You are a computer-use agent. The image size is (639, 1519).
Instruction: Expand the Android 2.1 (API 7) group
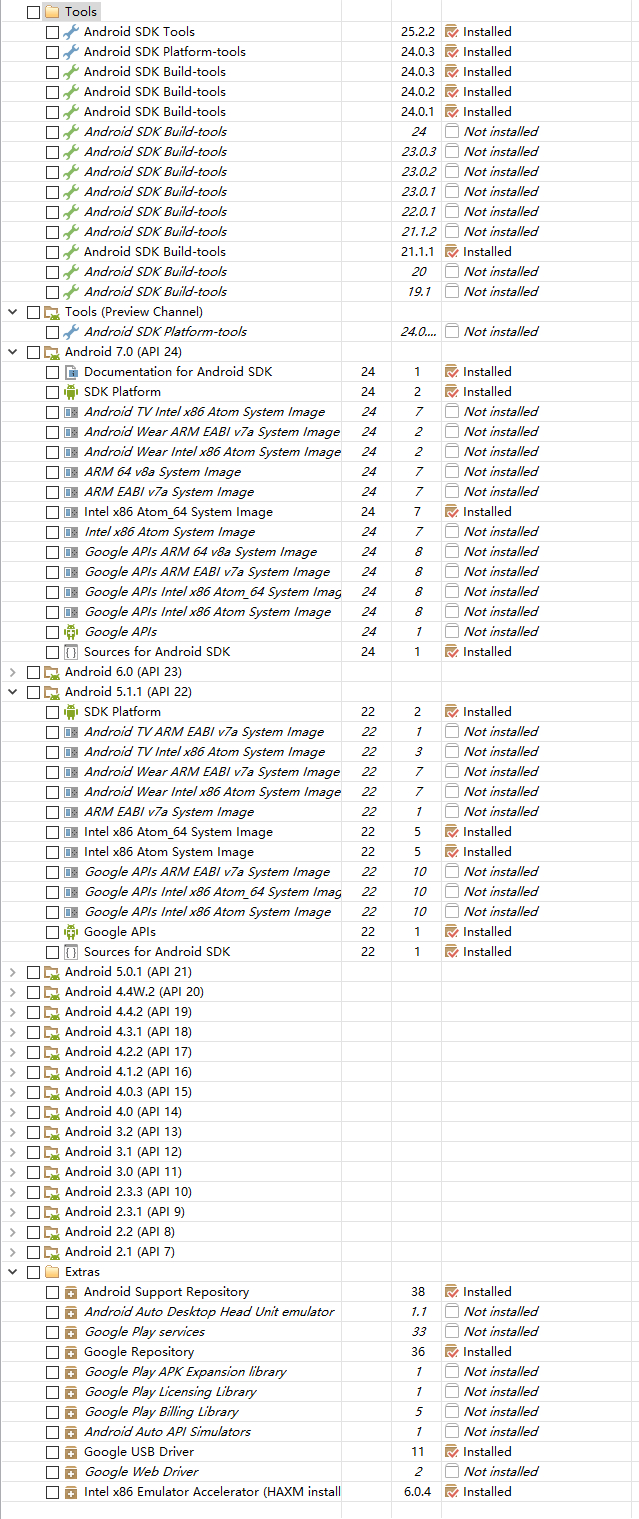click(x=13, y=1252)
